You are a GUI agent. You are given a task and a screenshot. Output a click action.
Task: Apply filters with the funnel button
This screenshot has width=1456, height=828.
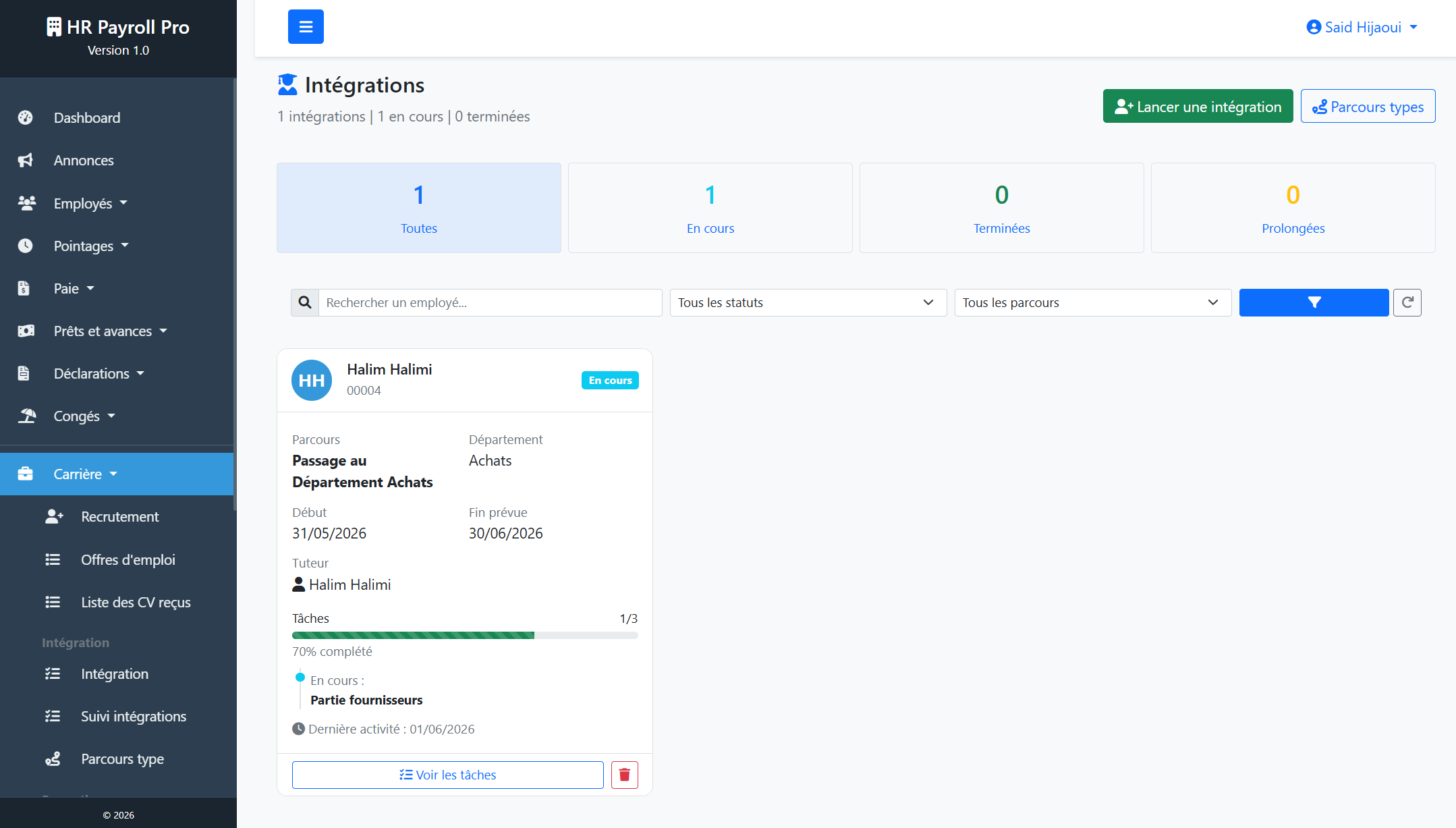[x=1314, y=302]
